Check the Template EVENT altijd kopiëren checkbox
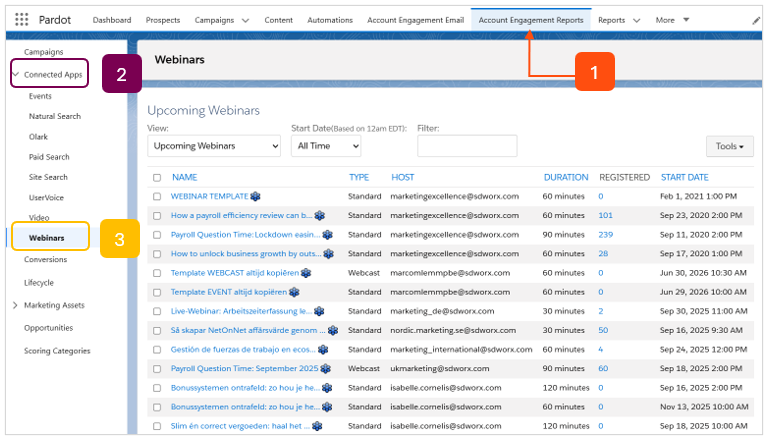The image size is (767, 439). 157,292
